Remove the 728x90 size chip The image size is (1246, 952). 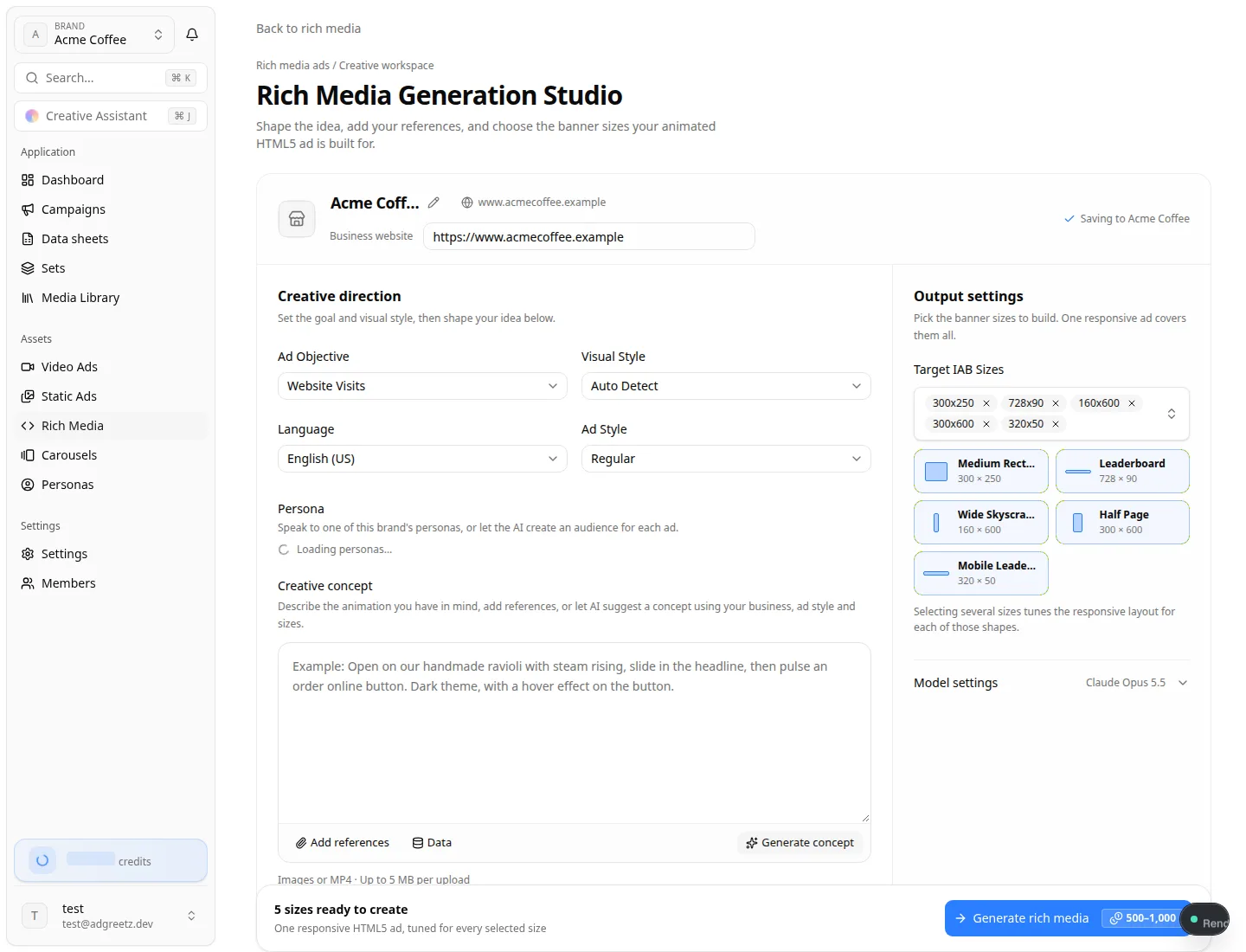pyautogui.click(x=1056, y=403)
